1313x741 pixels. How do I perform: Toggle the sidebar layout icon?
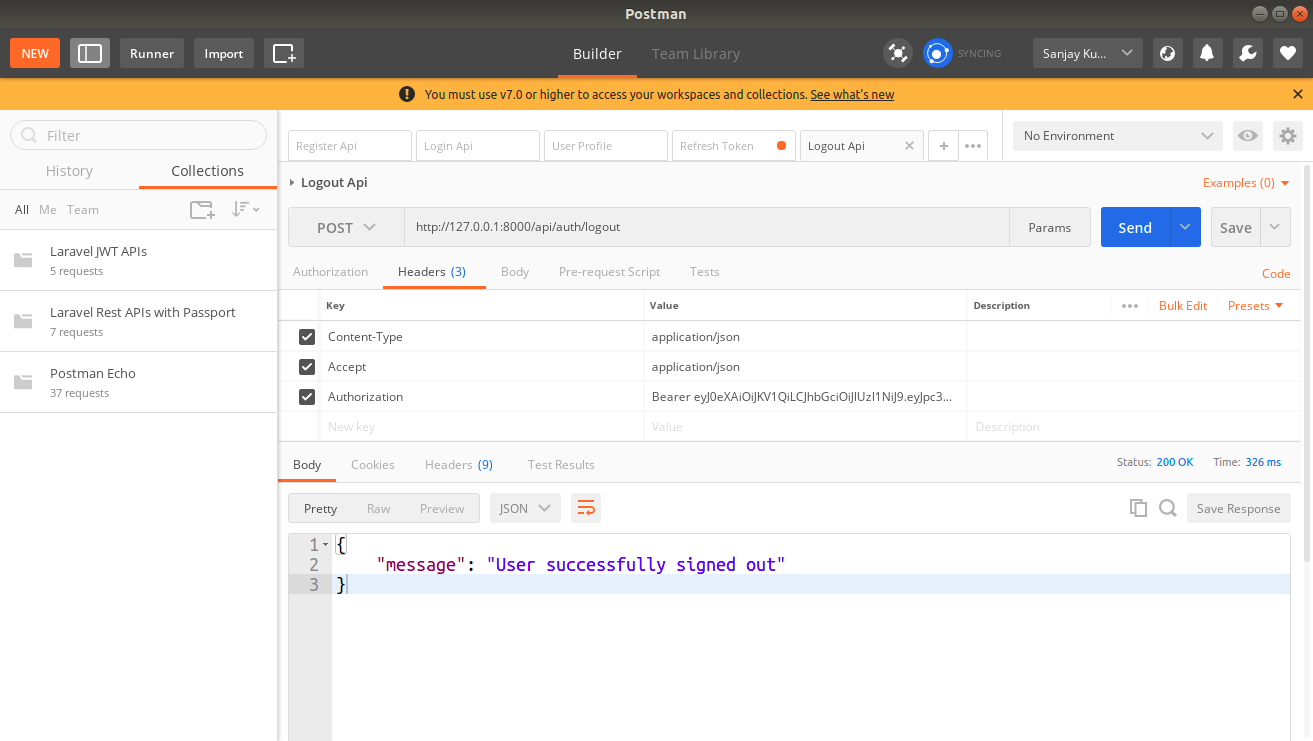pyautogui.click(x=90, y=53)
